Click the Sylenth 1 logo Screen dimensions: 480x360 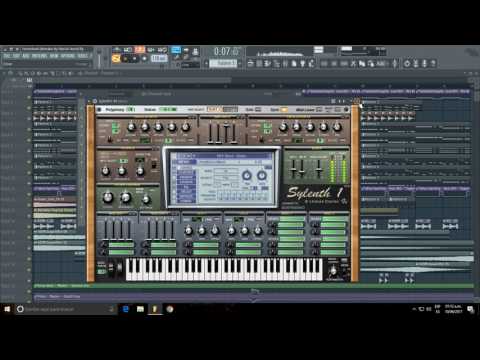point(315,193)
